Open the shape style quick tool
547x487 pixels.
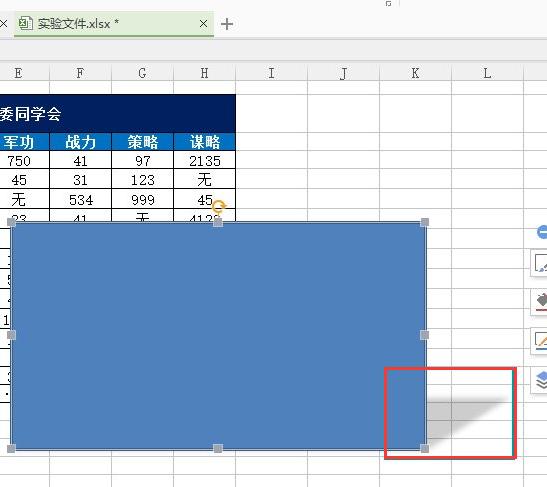(x=540, y=263)
